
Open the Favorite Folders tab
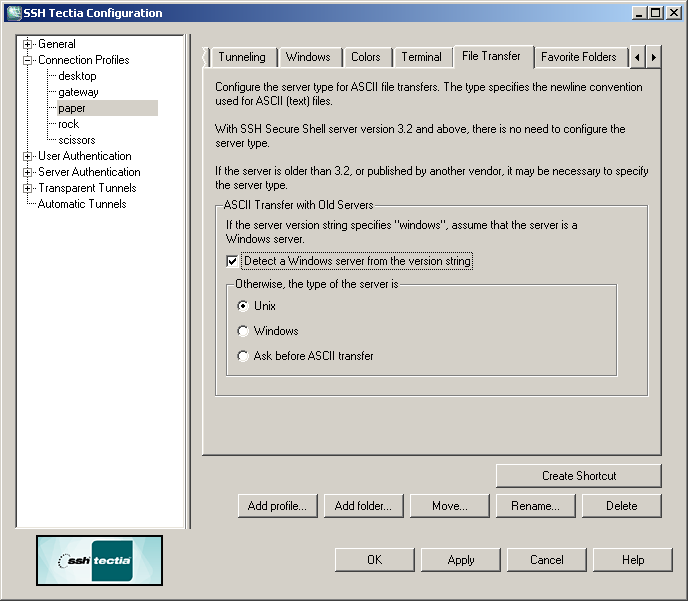tap(579, 57)
